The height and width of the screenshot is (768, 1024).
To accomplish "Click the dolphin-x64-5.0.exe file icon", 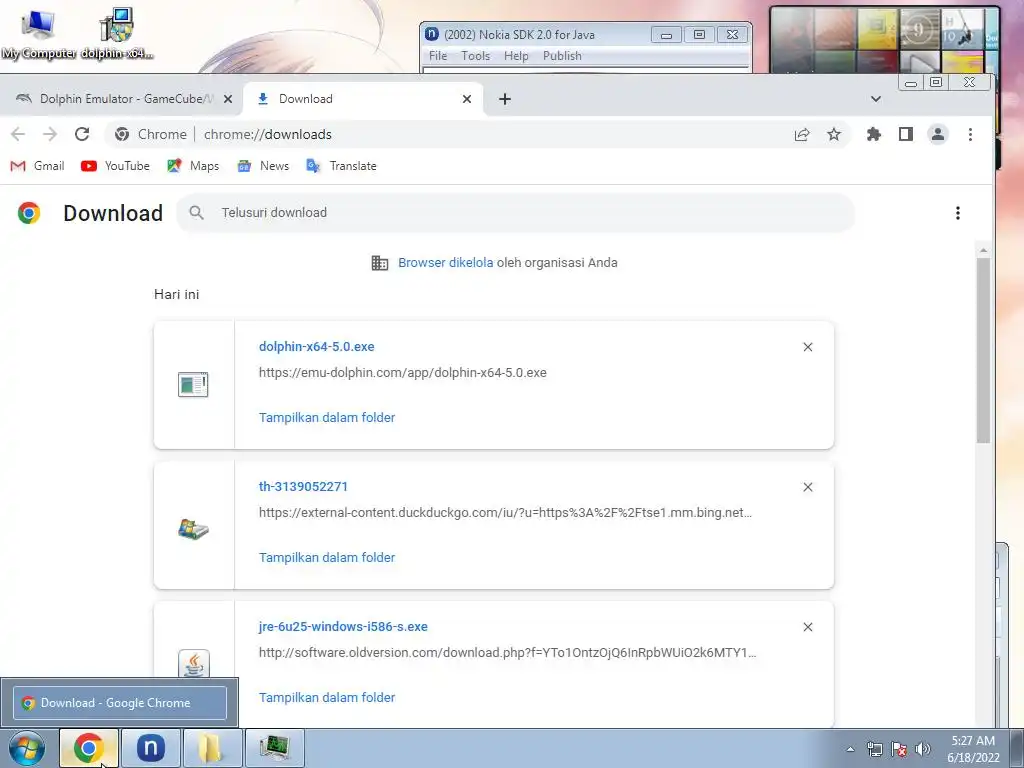I will 193,385.
